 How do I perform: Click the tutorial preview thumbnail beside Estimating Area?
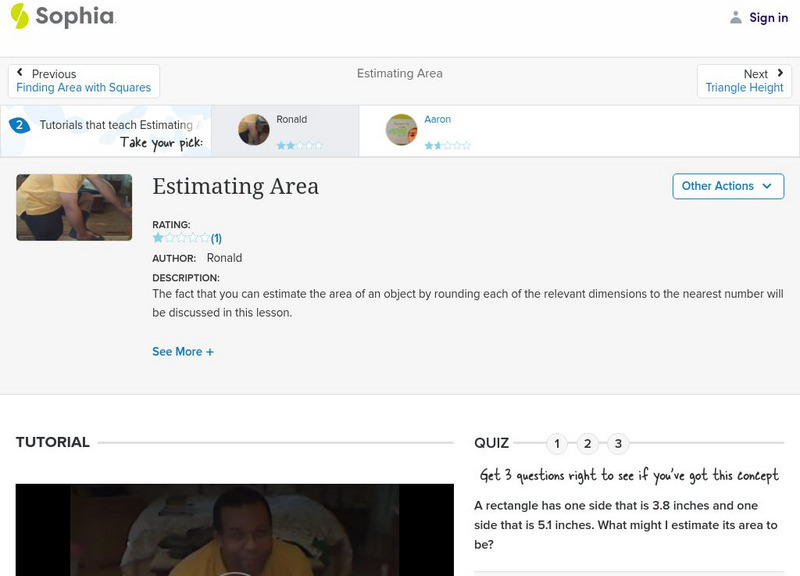[x=73, y=207]
